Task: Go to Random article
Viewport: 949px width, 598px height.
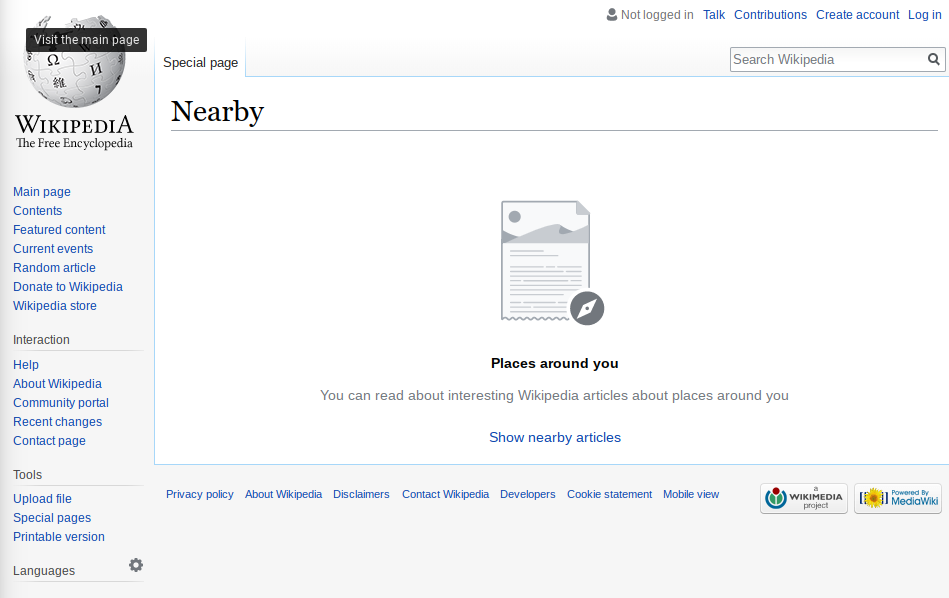Action: pos(54,268)
